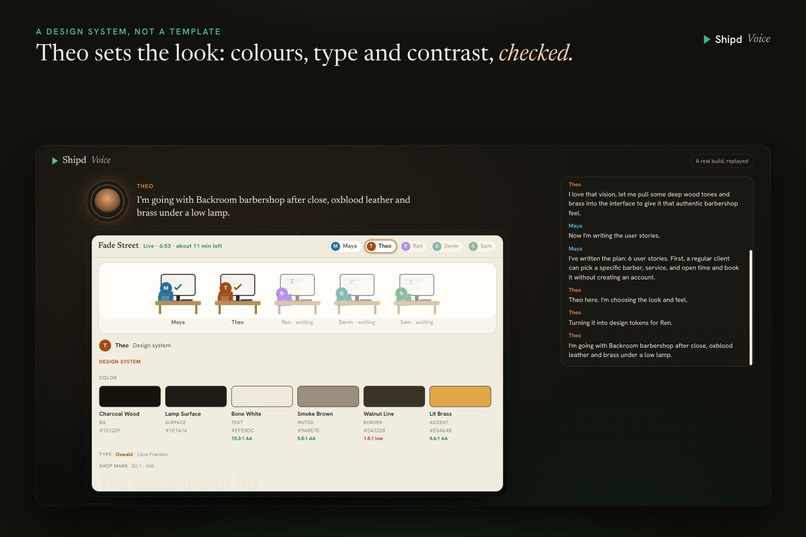
Task: Click the "15.3:1 AA" contrast rating
Action: 242,438
